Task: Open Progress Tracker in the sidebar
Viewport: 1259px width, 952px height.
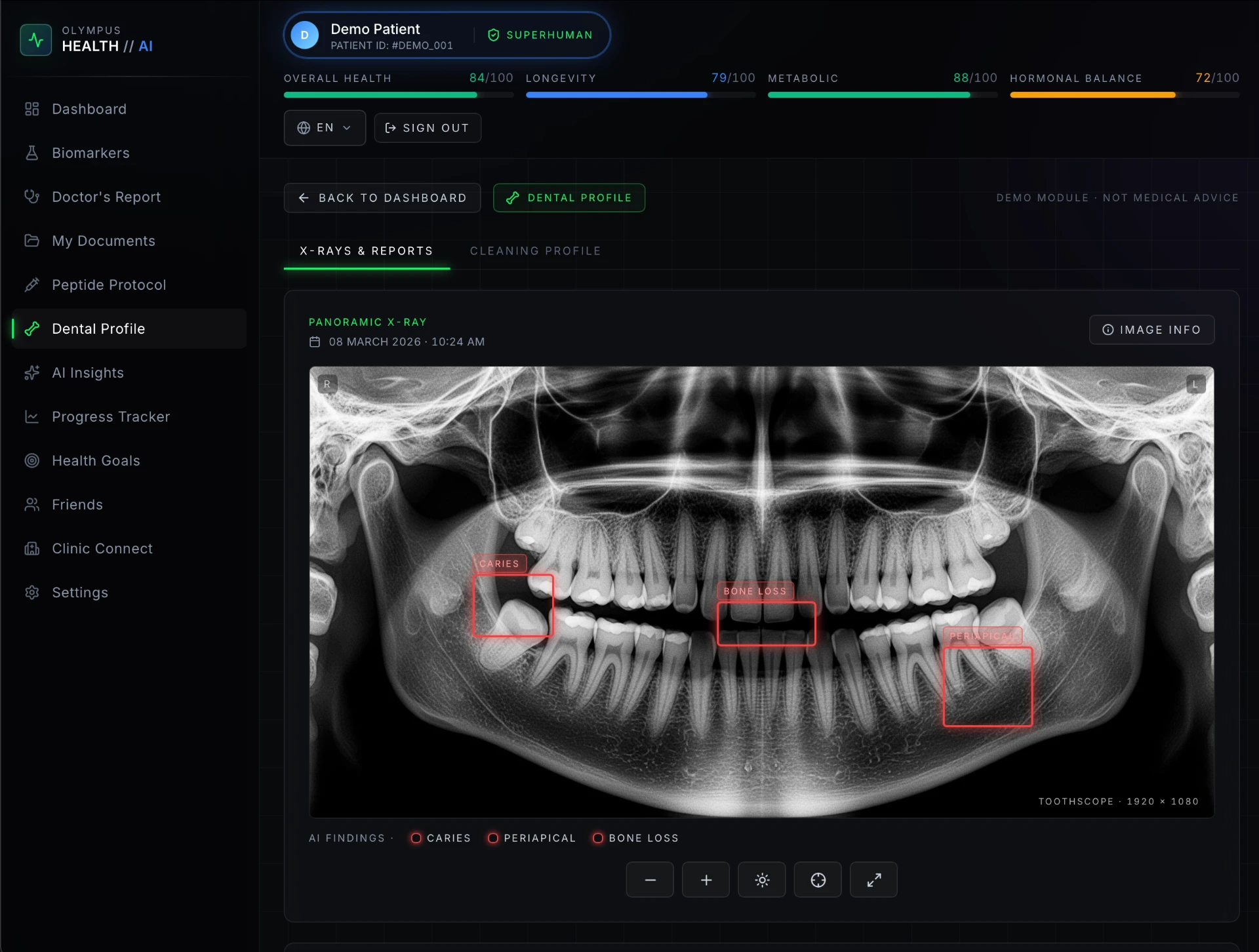Action: pos(129,416)
